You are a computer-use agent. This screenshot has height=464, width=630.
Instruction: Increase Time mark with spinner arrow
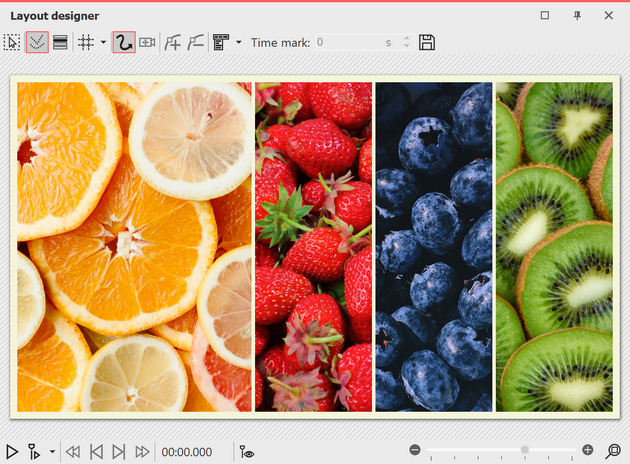coord(406,38)
